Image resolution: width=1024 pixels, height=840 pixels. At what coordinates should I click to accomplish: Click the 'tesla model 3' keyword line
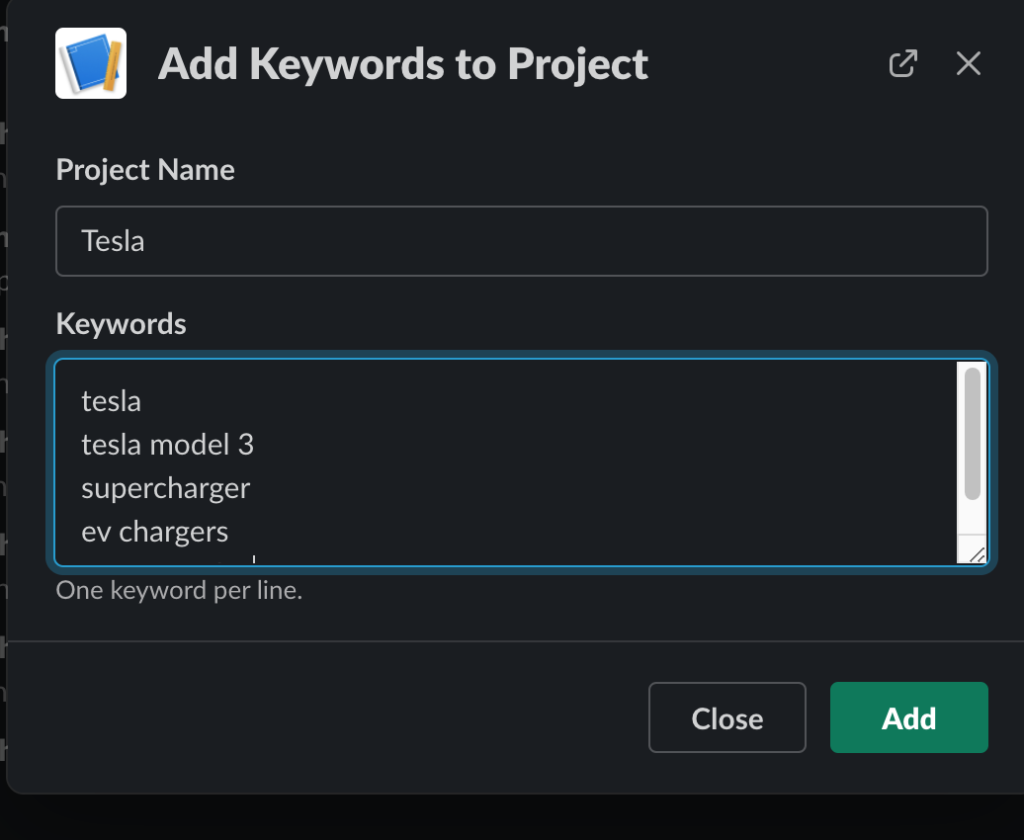pyautogui.click(x=168, y=445)
